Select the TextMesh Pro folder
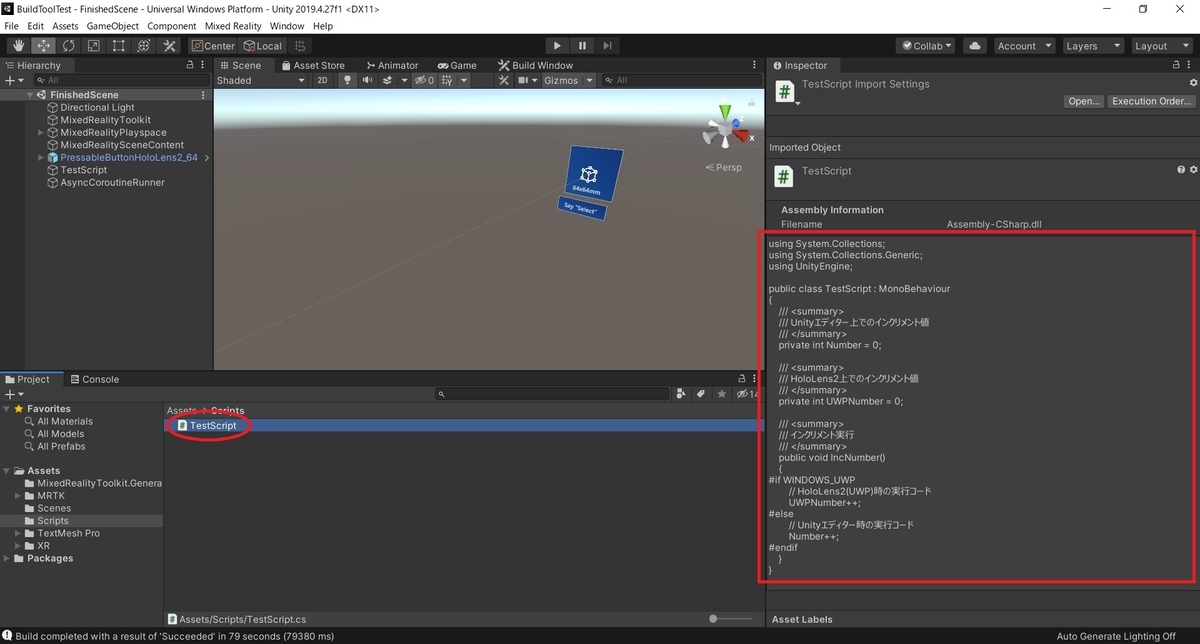This screenshot has width=1200, height=644. (x=68, y=533)
